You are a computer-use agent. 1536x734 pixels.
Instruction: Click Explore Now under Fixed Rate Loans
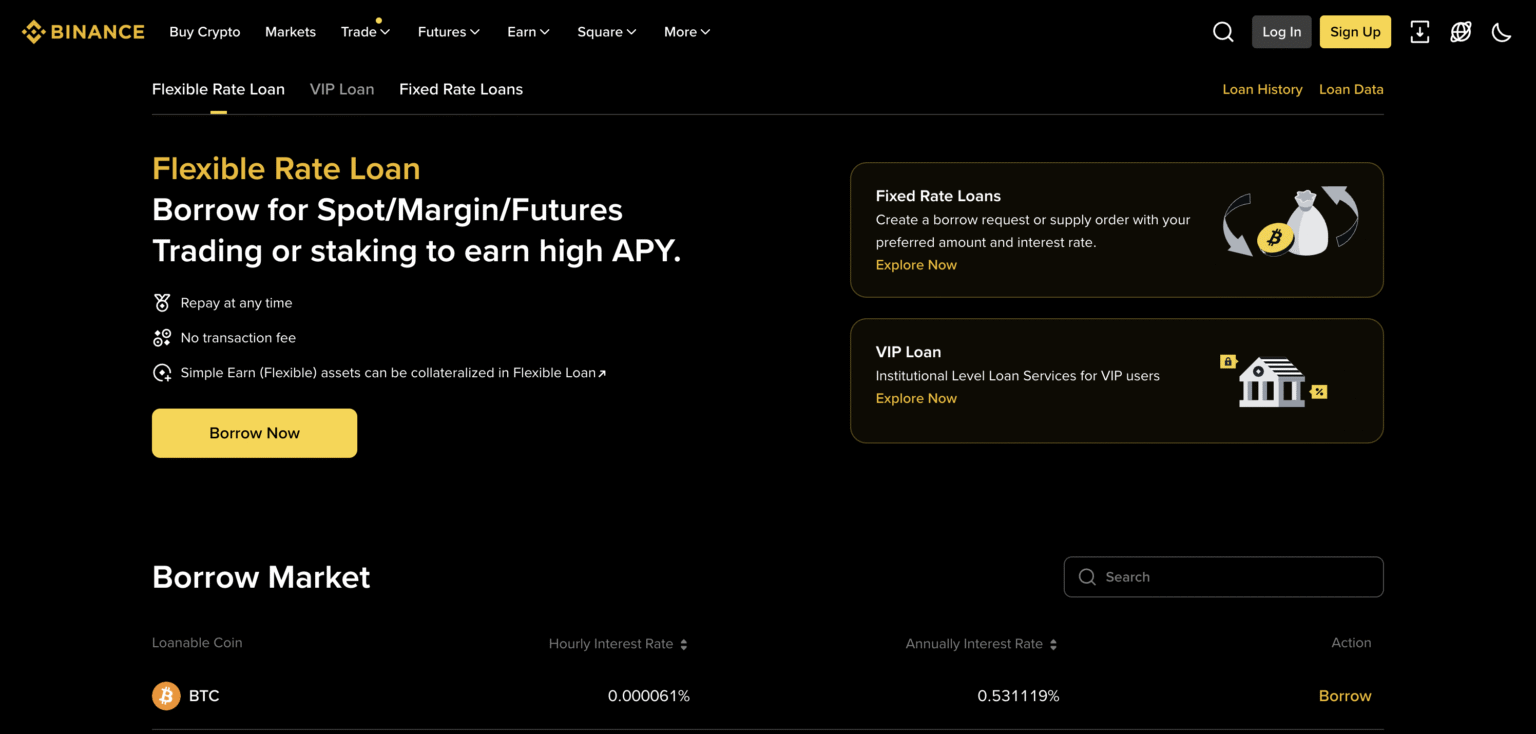click(x=916, y=265)
